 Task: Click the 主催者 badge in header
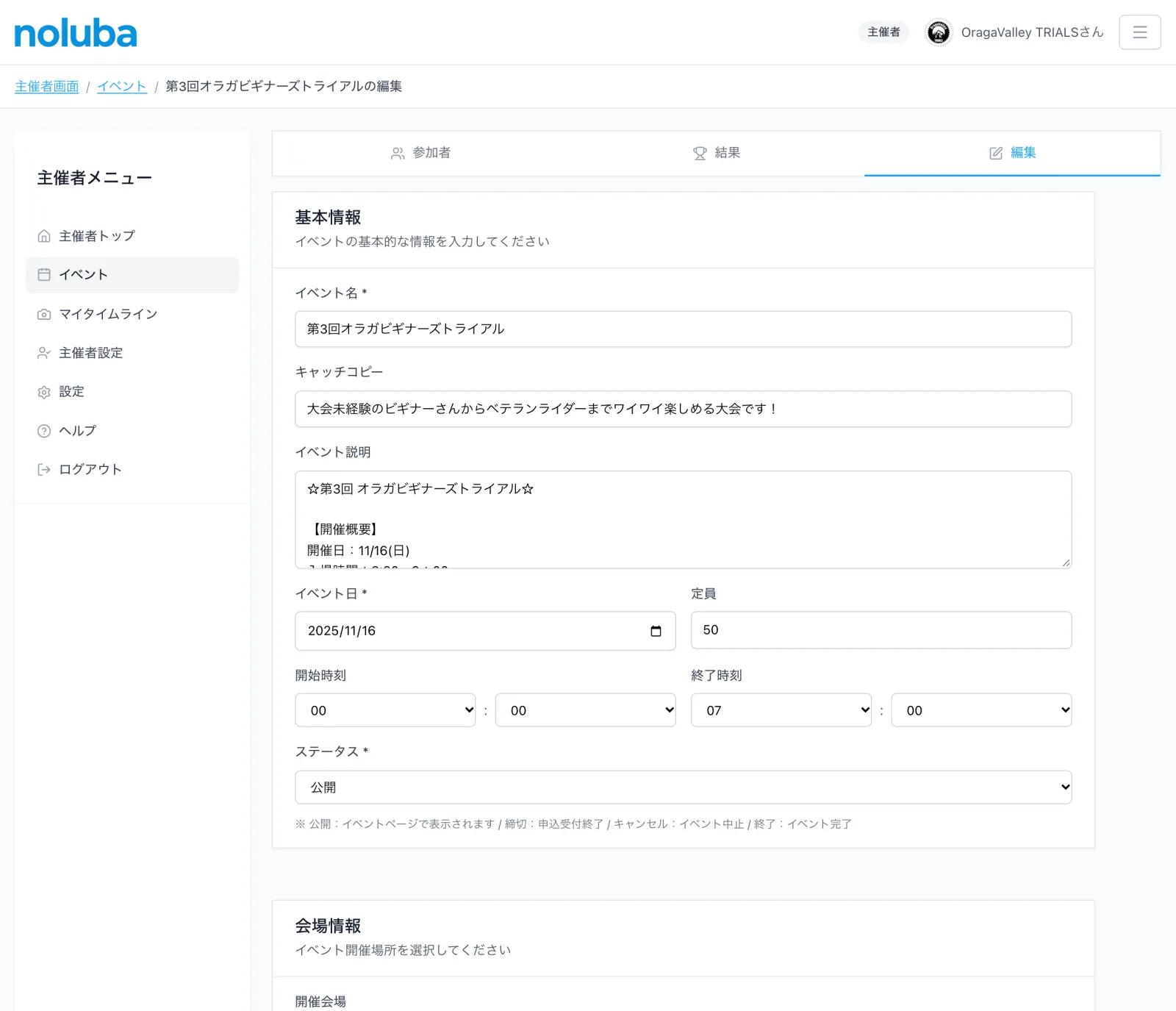(x=883, y=32)
